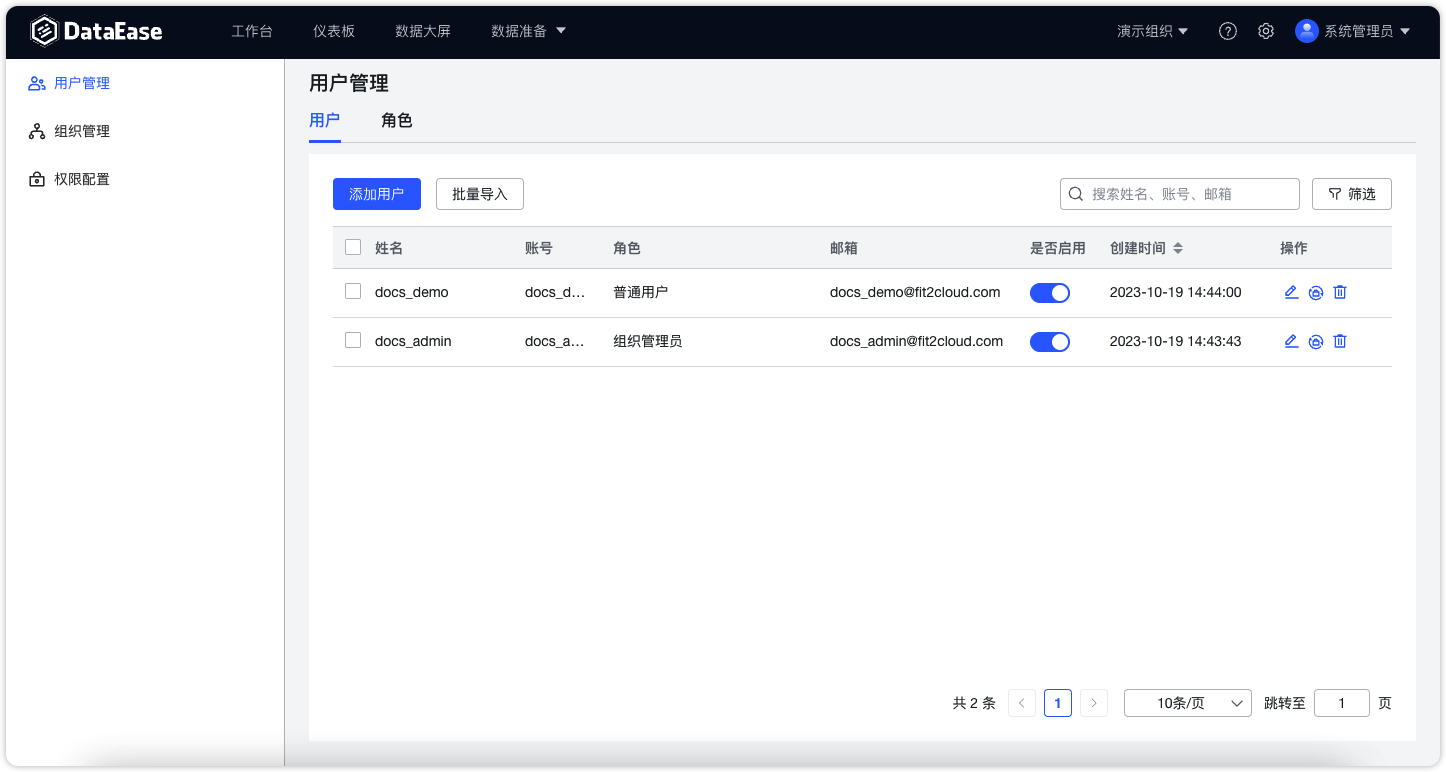Click the 共 2 条 total count
1446x772 pixels.
point(974,703)
